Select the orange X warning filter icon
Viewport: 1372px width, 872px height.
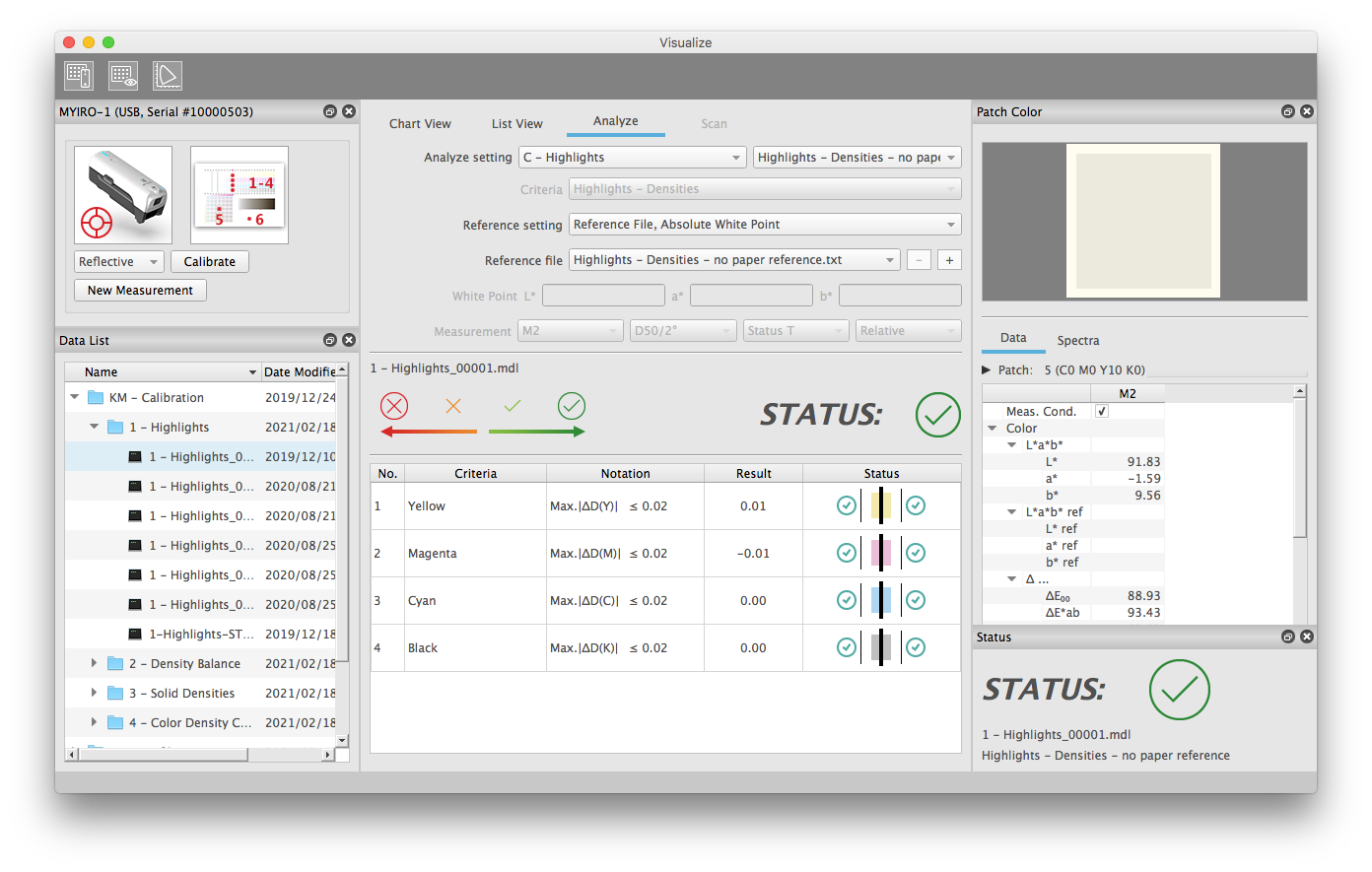(453, 406)
